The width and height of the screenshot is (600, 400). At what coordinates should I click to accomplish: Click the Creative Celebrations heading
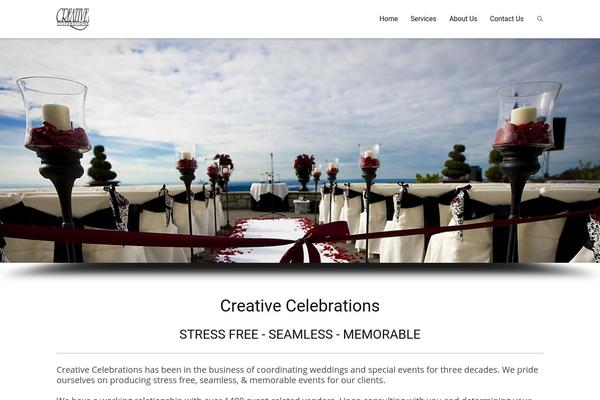coord(300,305)
